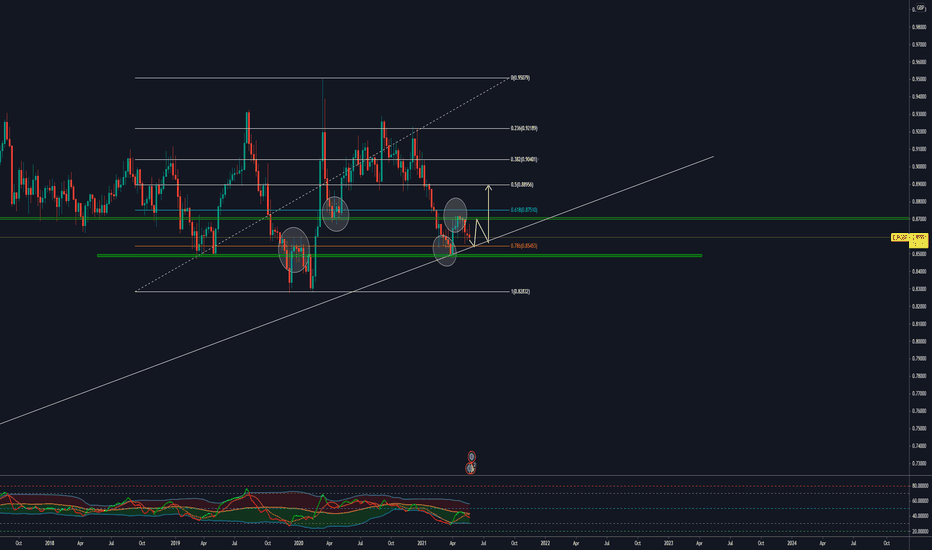Click the 0.98000 price axis value
The image size is (932, 550).
point(919,27)
